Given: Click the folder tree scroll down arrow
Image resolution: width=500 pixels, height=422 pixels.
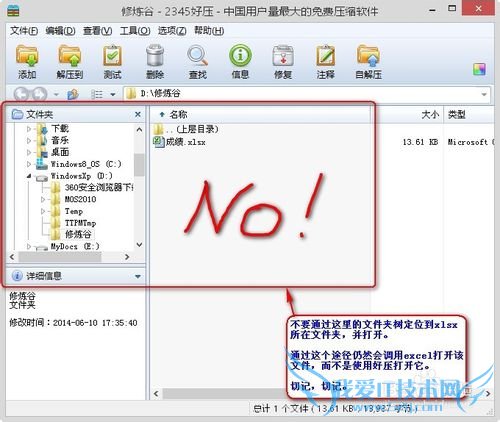Looking at the screenshot, I should point(139,245).
